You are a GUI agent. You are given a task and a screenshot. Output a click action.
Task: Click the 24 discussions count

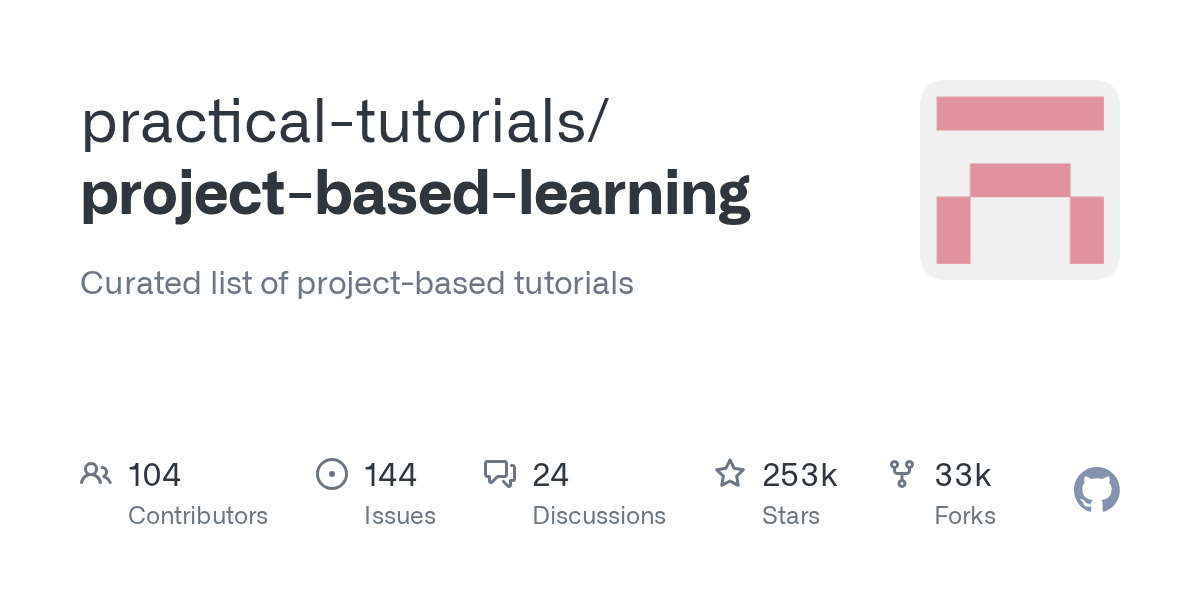click(x=550, y=475)
